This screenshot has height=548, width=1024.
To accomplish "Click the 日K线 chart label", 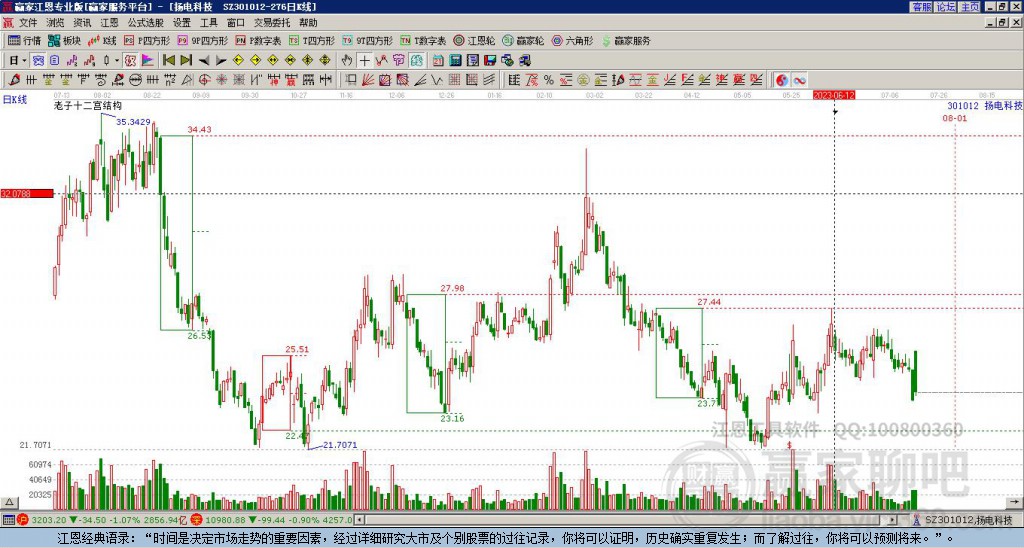I will click(x=14, y=100).
